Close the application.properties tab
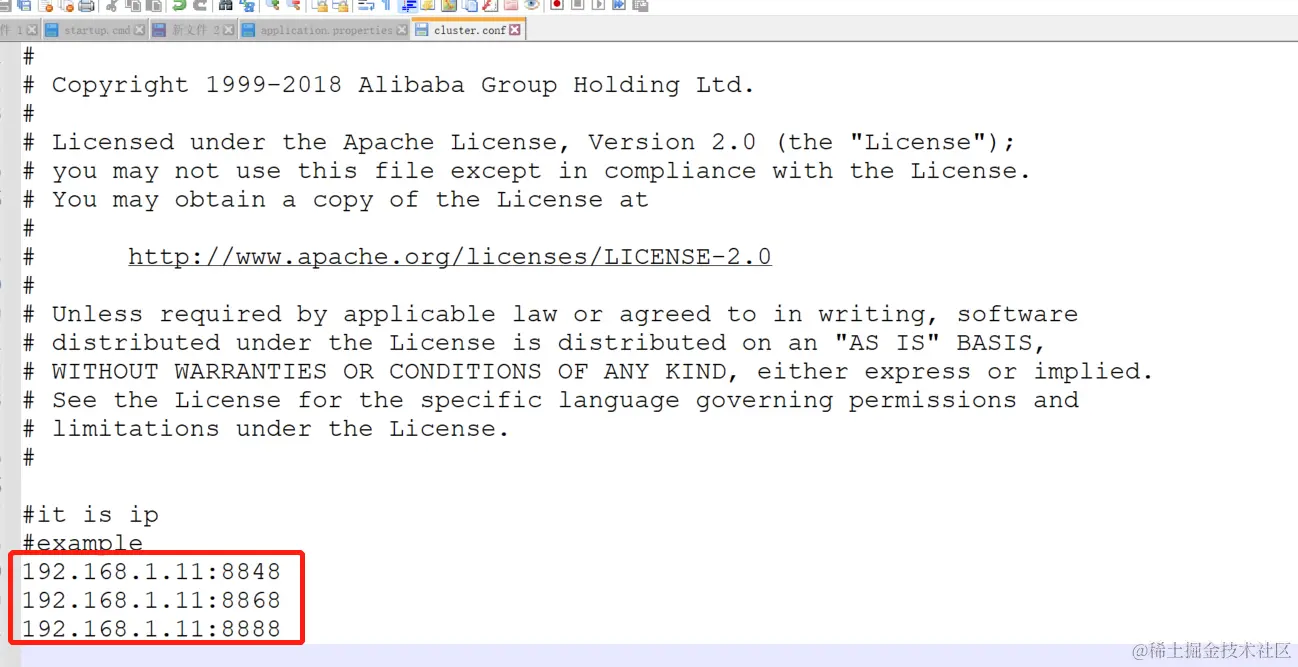 coord(402,30)
